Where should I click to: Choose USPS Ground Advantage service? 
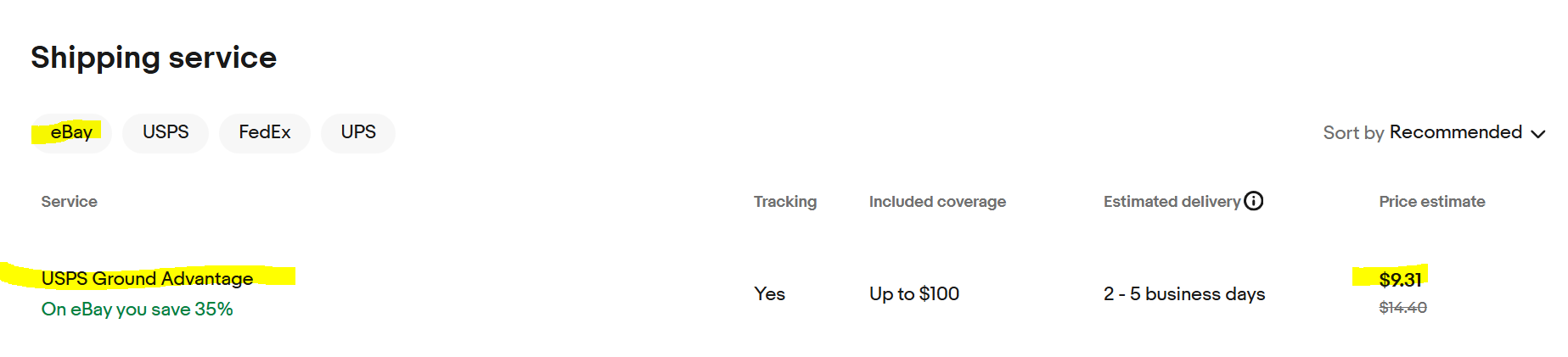(147, 278)
